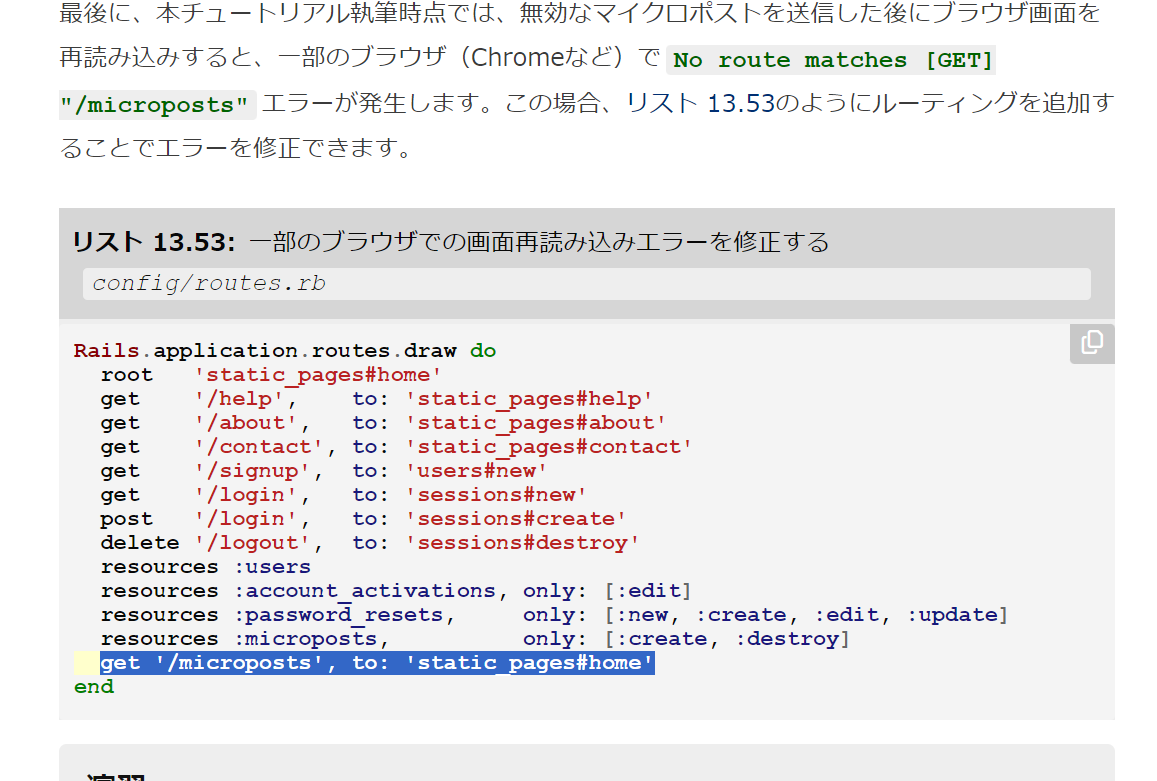Copy the code block to clipboard
Viewport: 1157px width, 781px height.
(1090, 343)
